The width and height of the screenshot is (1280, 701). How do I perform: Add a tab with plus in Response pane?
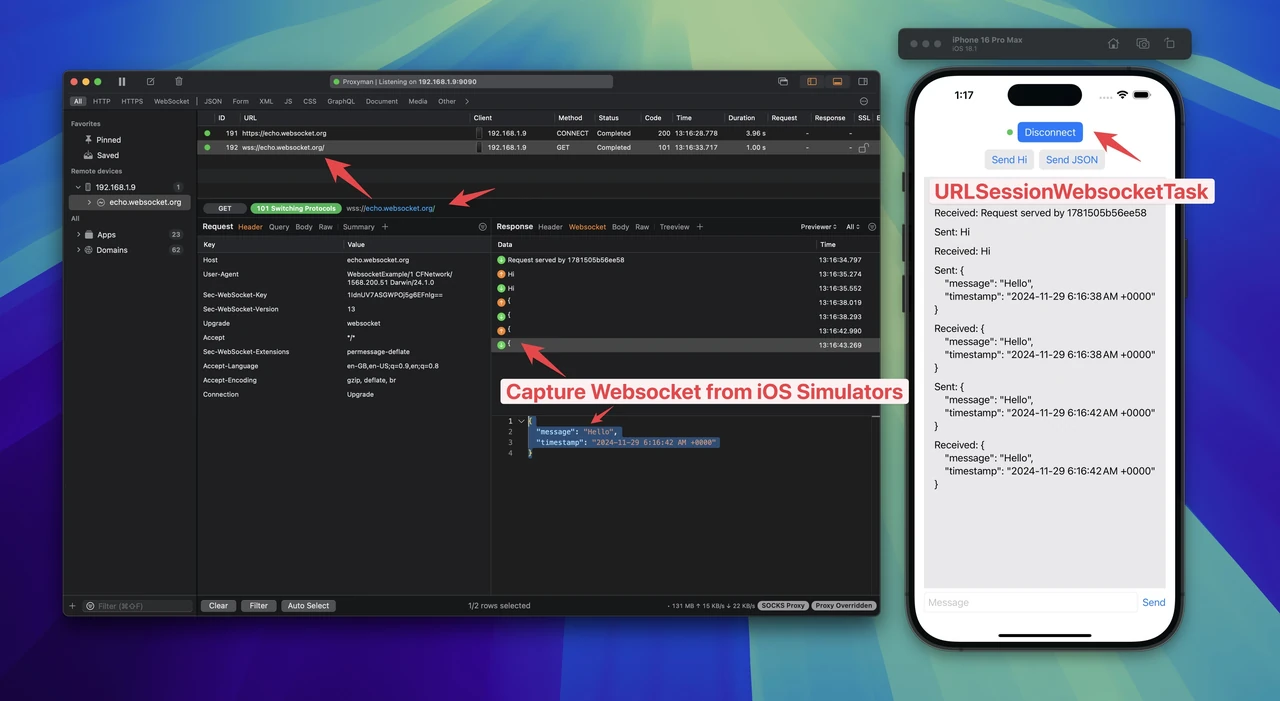point(700,227)
